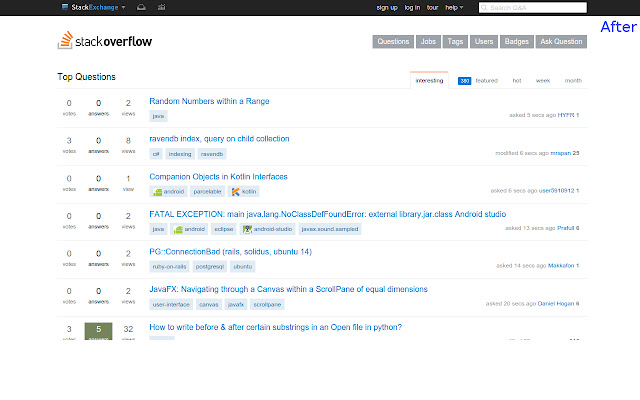This screenshot has width=640, height=400.
Task: Focus the Search Q&A input field
Action: tap(533, 7)
